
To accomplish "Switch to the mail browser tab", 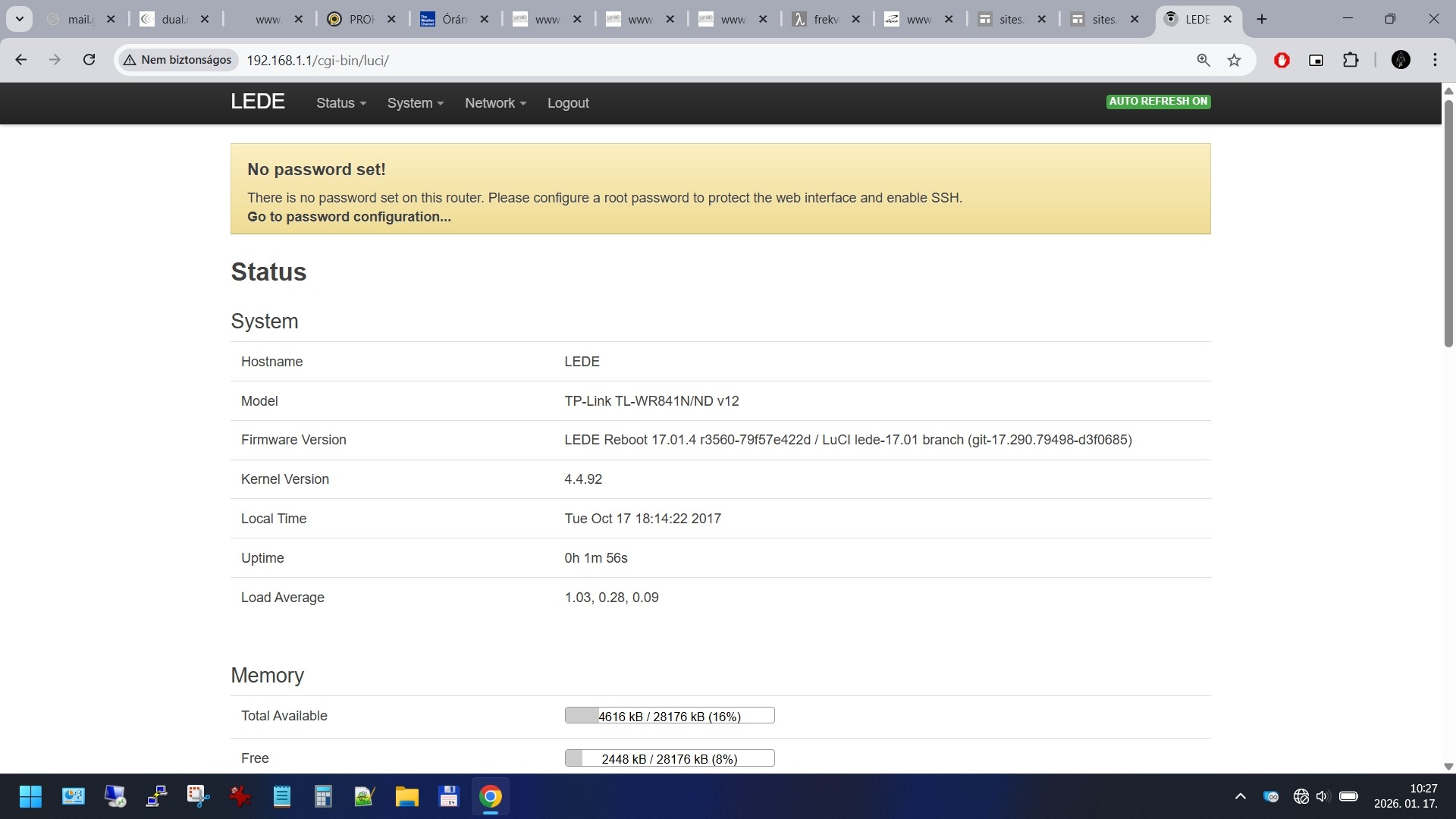I will click(x=78, y=19).
